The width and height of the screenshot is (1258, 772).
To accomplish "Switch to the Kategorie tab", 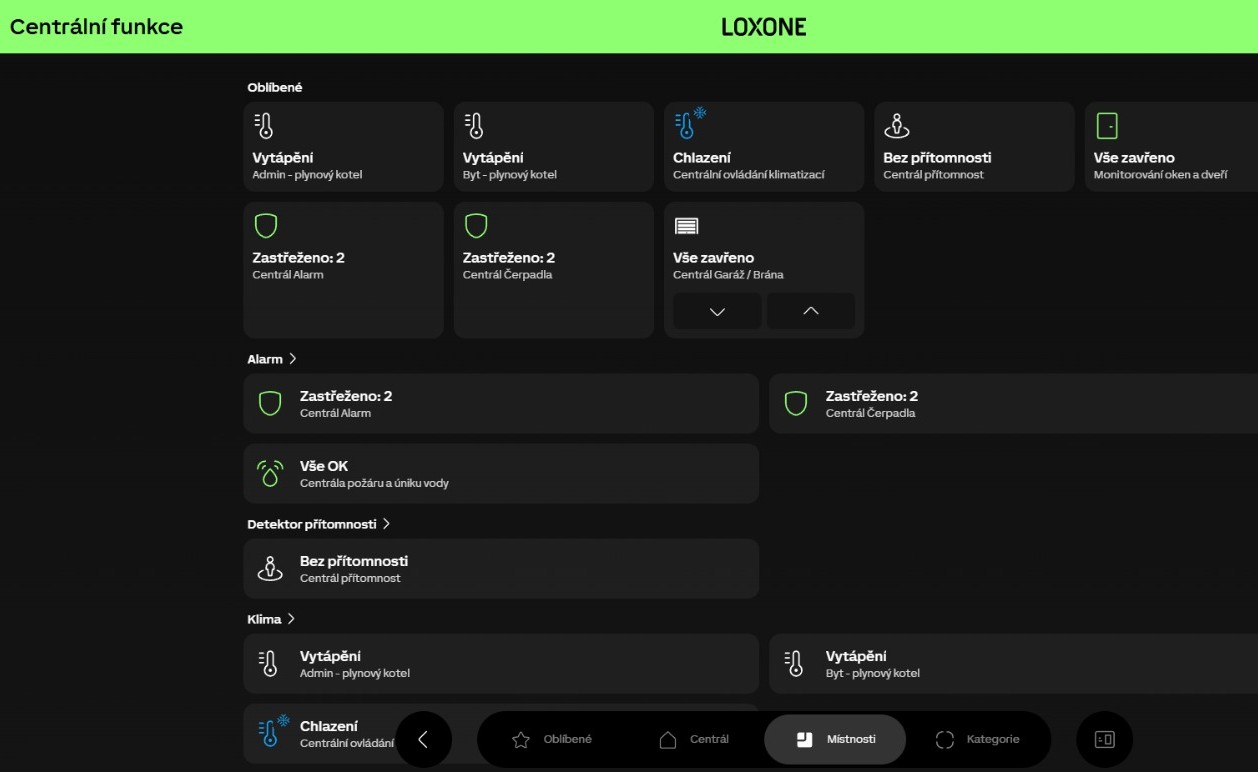I will [977, 740].
